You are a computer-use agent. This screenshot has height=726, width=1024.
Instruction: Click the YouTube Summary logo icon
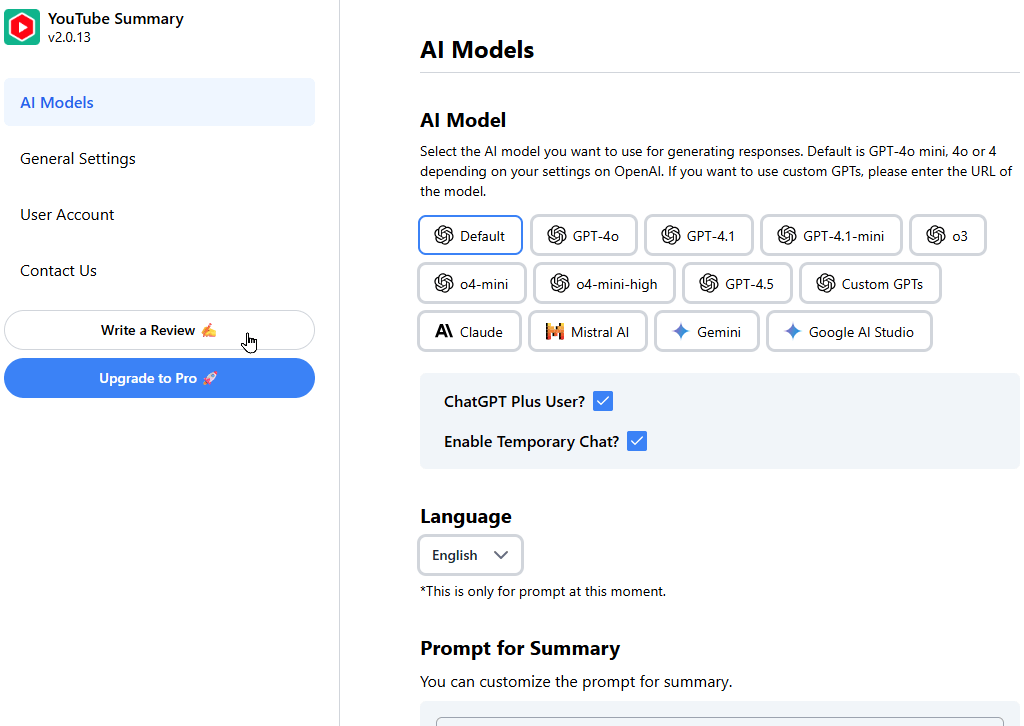click(22, 27)
